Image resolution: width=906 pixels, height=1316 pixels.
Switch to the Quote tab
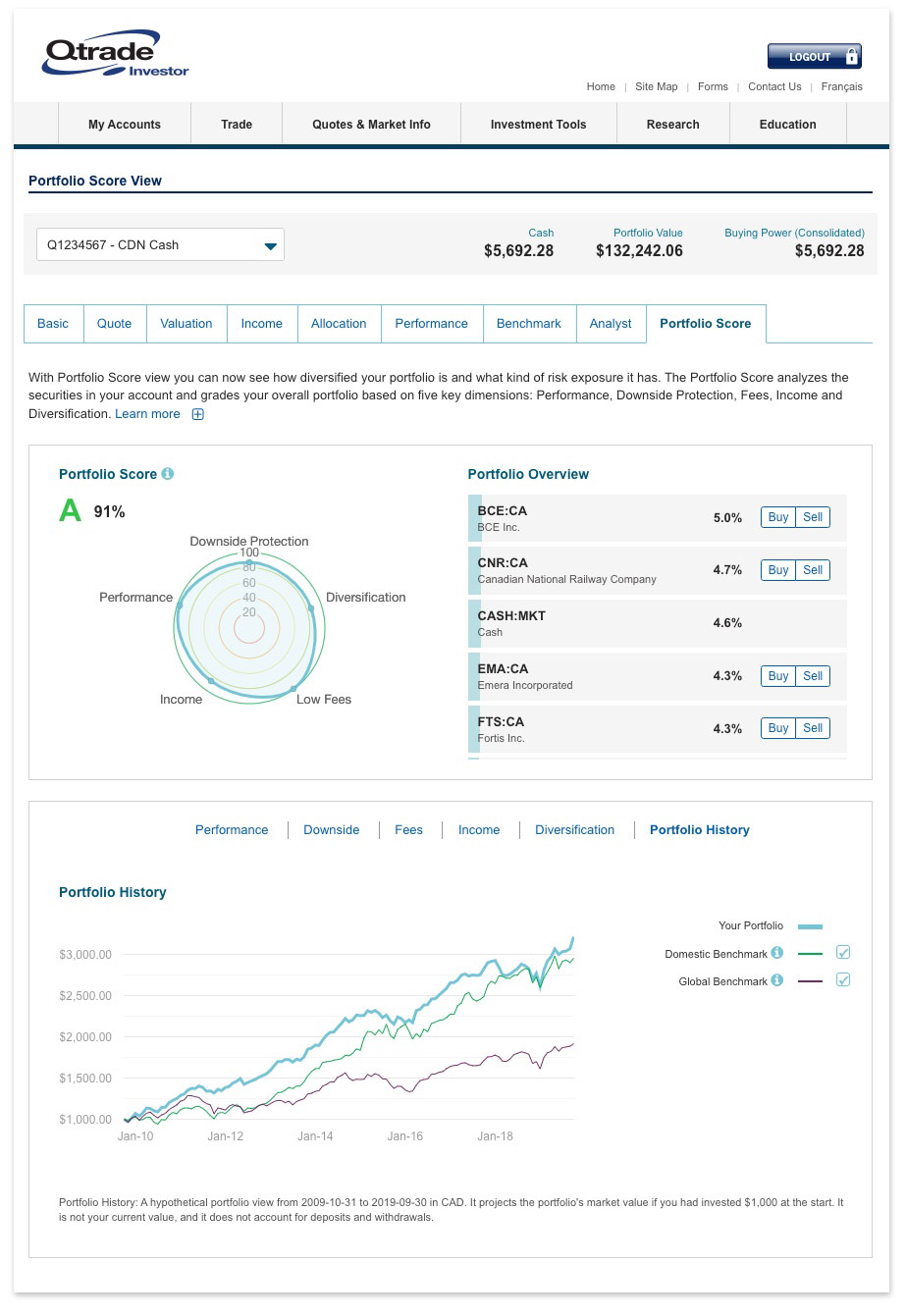[115, 324]
